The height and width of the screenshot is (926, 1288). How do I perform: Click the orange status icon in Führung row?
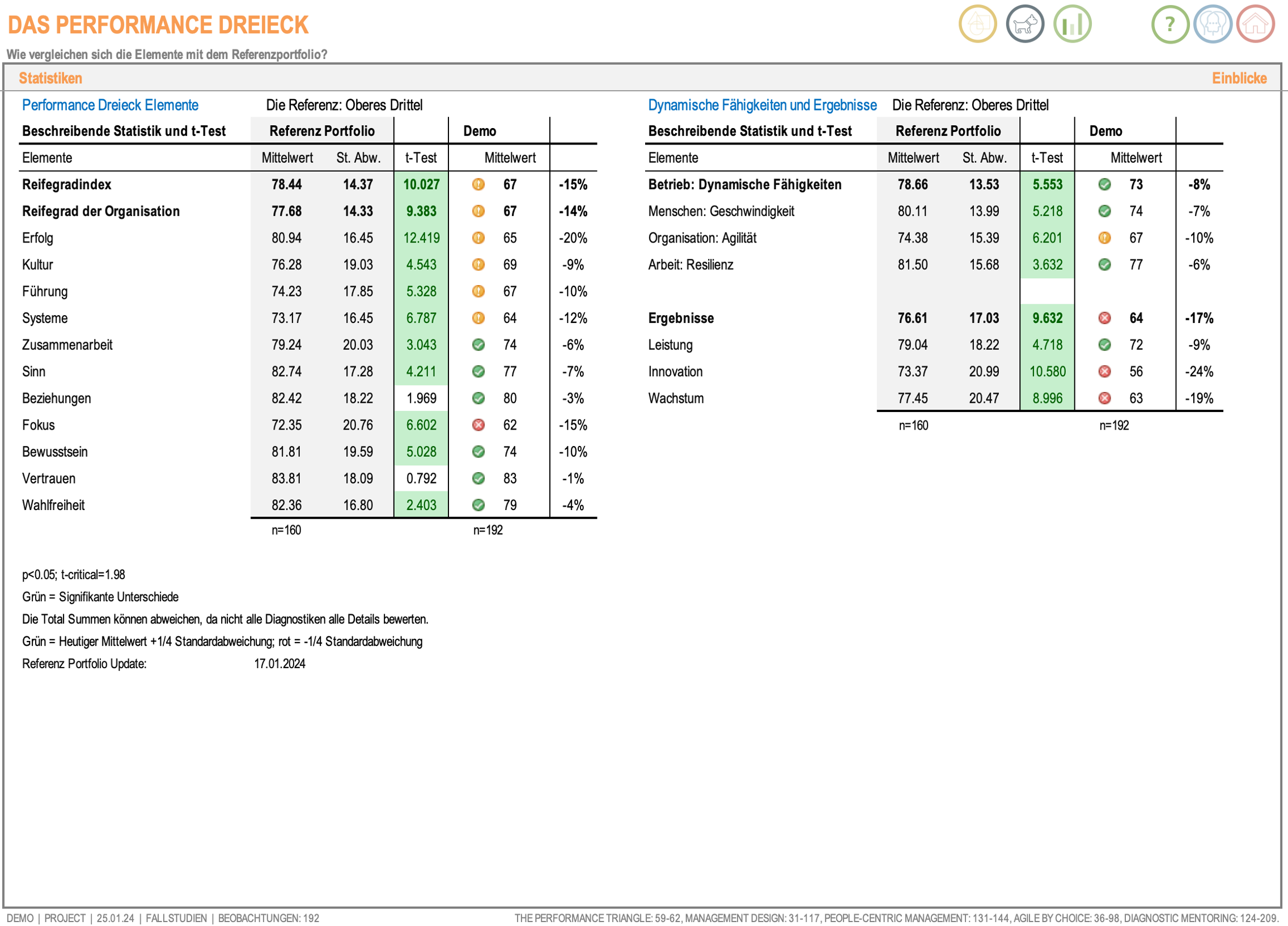tap(478, 291)
